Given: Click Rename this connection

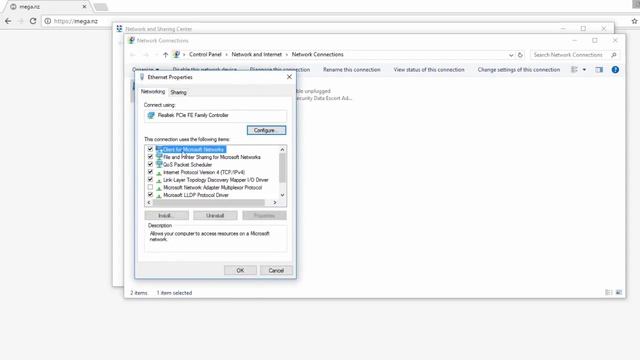Looking at the screenshot, I should pyautogui.click(x=351, y=70).
